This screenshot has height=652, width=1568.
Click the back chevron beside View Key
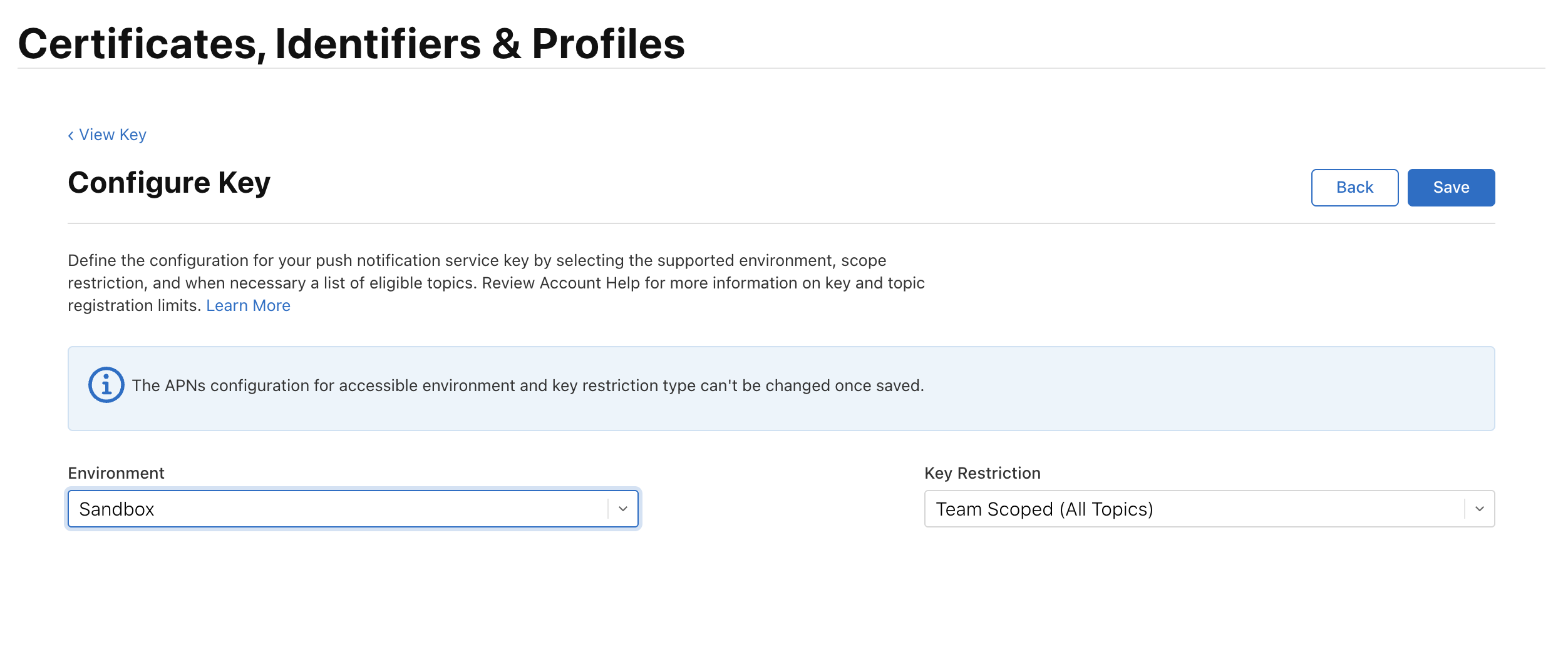70,135
